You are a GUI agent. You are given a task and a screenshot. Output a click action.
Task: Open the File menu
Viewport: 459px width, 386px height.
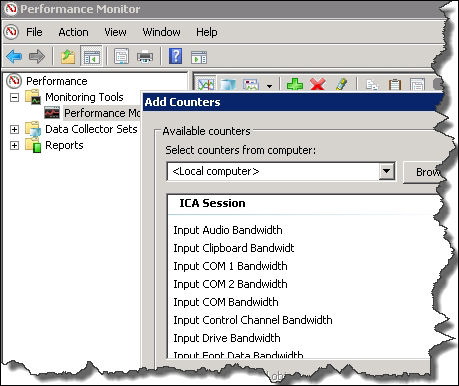pyautogui.click(x=34, y=32)
